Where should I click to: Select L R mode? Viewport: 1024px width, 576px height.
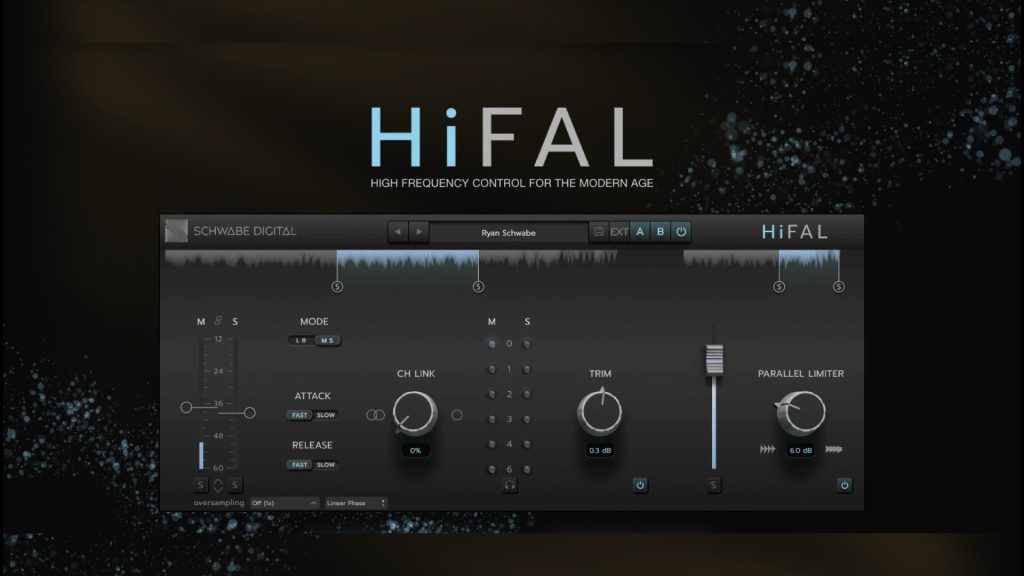(x=302, y=340)
